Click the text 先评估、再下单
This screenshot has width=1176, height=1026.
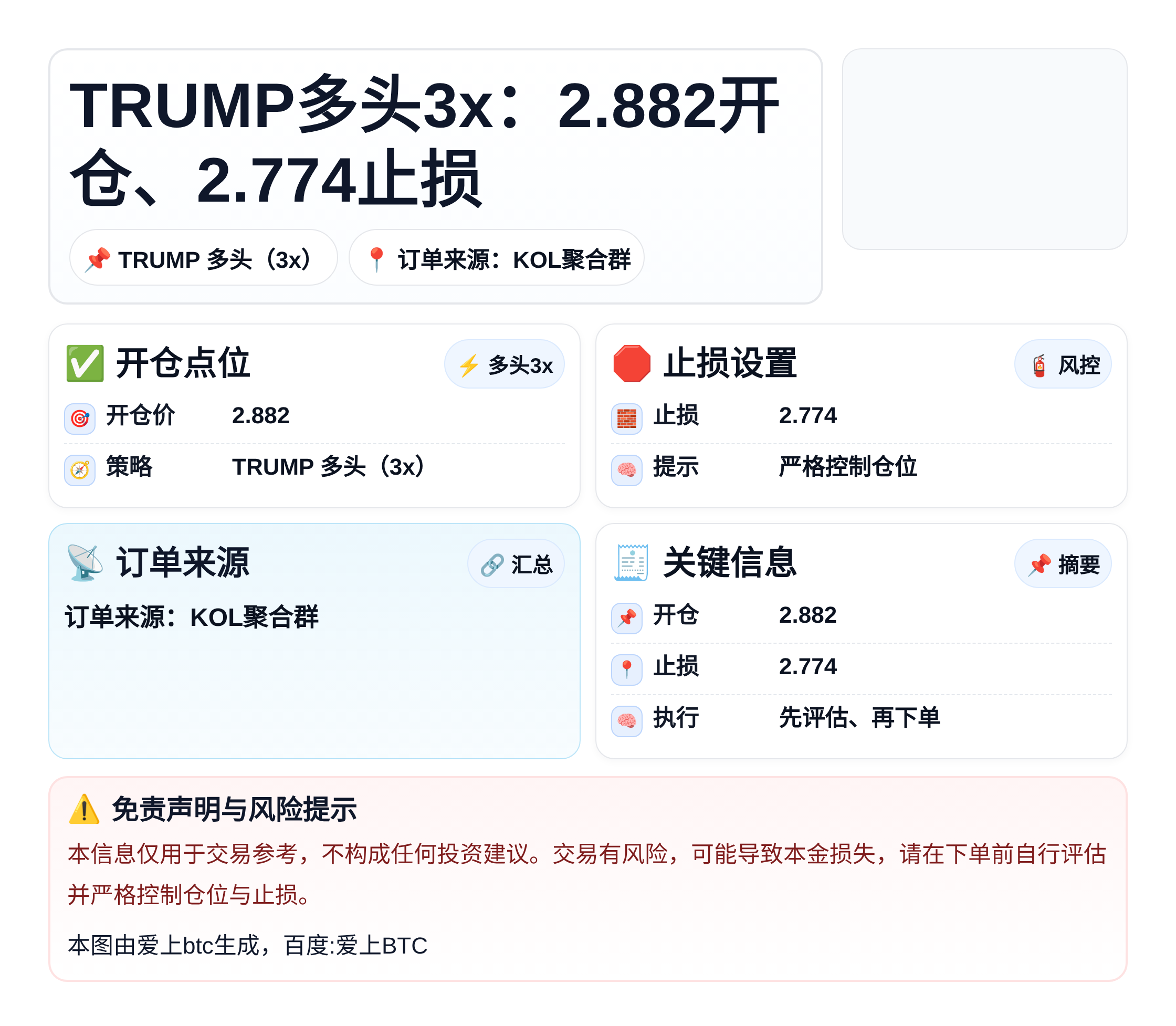tap(859, 718)
